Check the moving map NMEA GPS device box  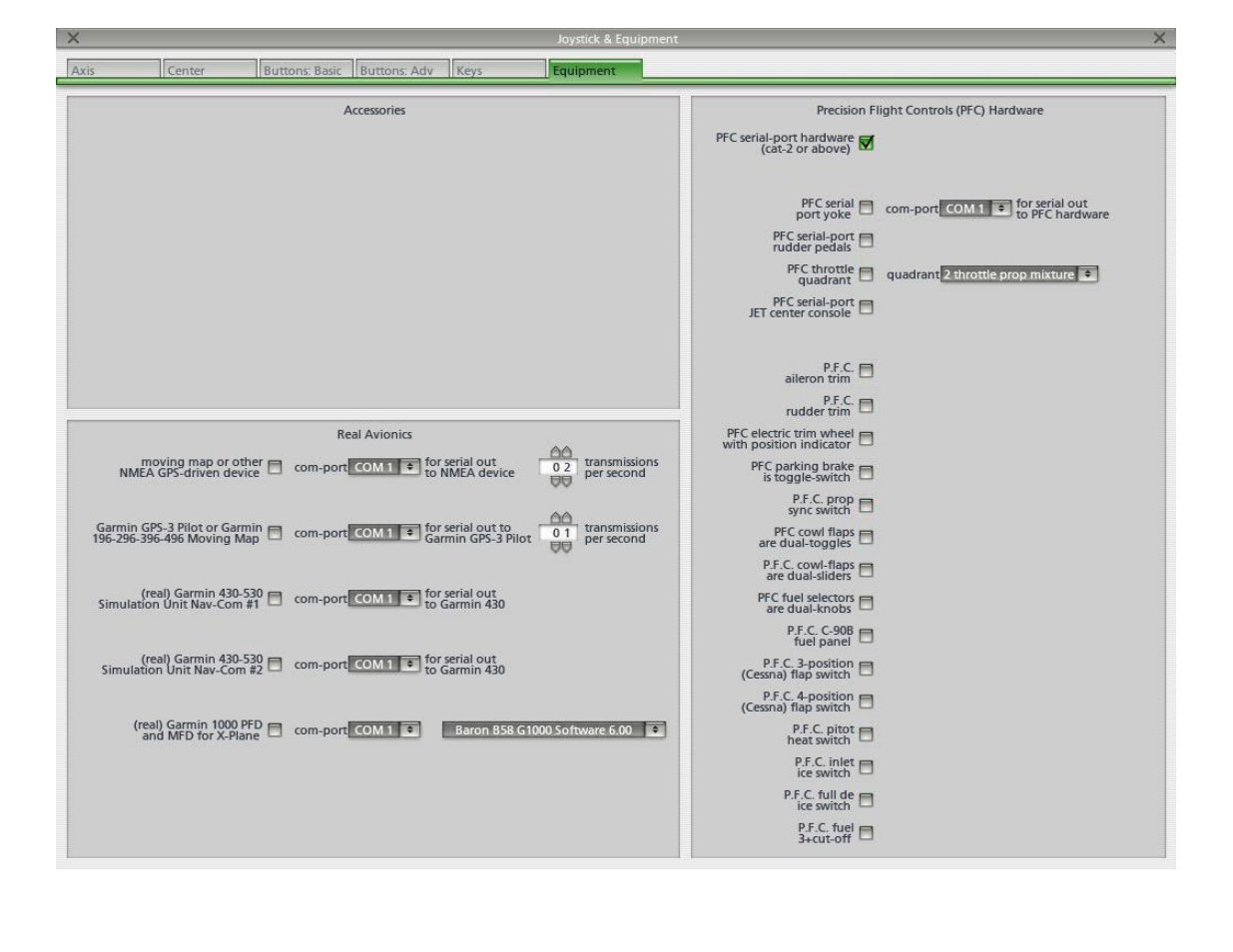tap(275, 468)
